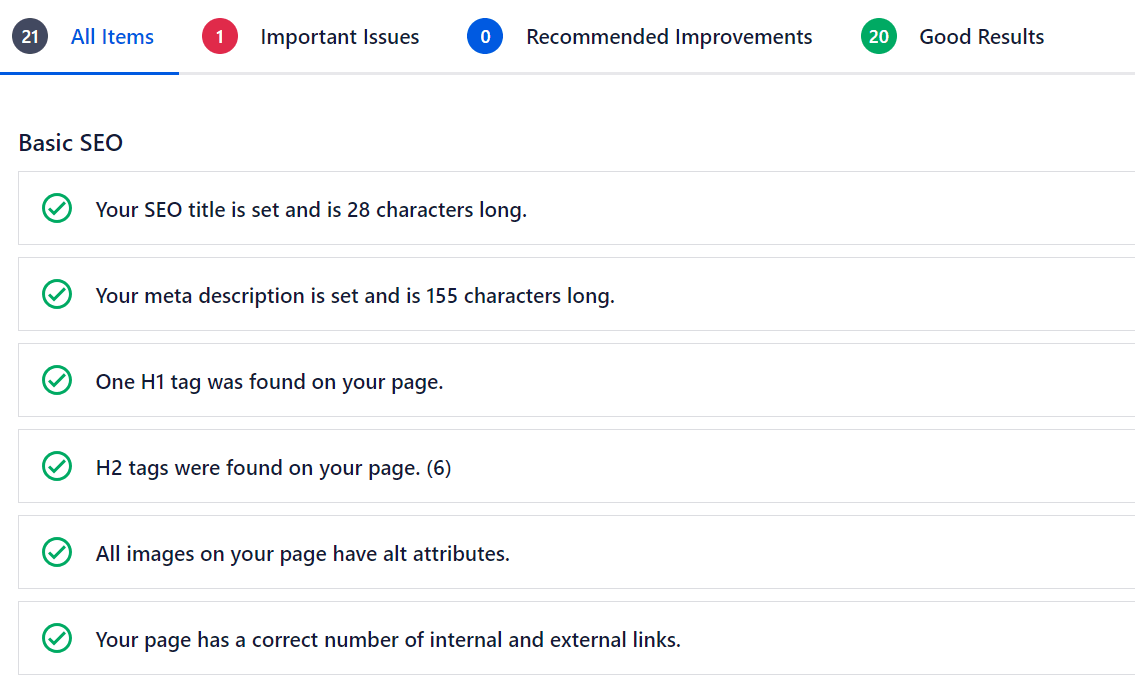Click the Basic SEO section heading

tap(70, 143)
